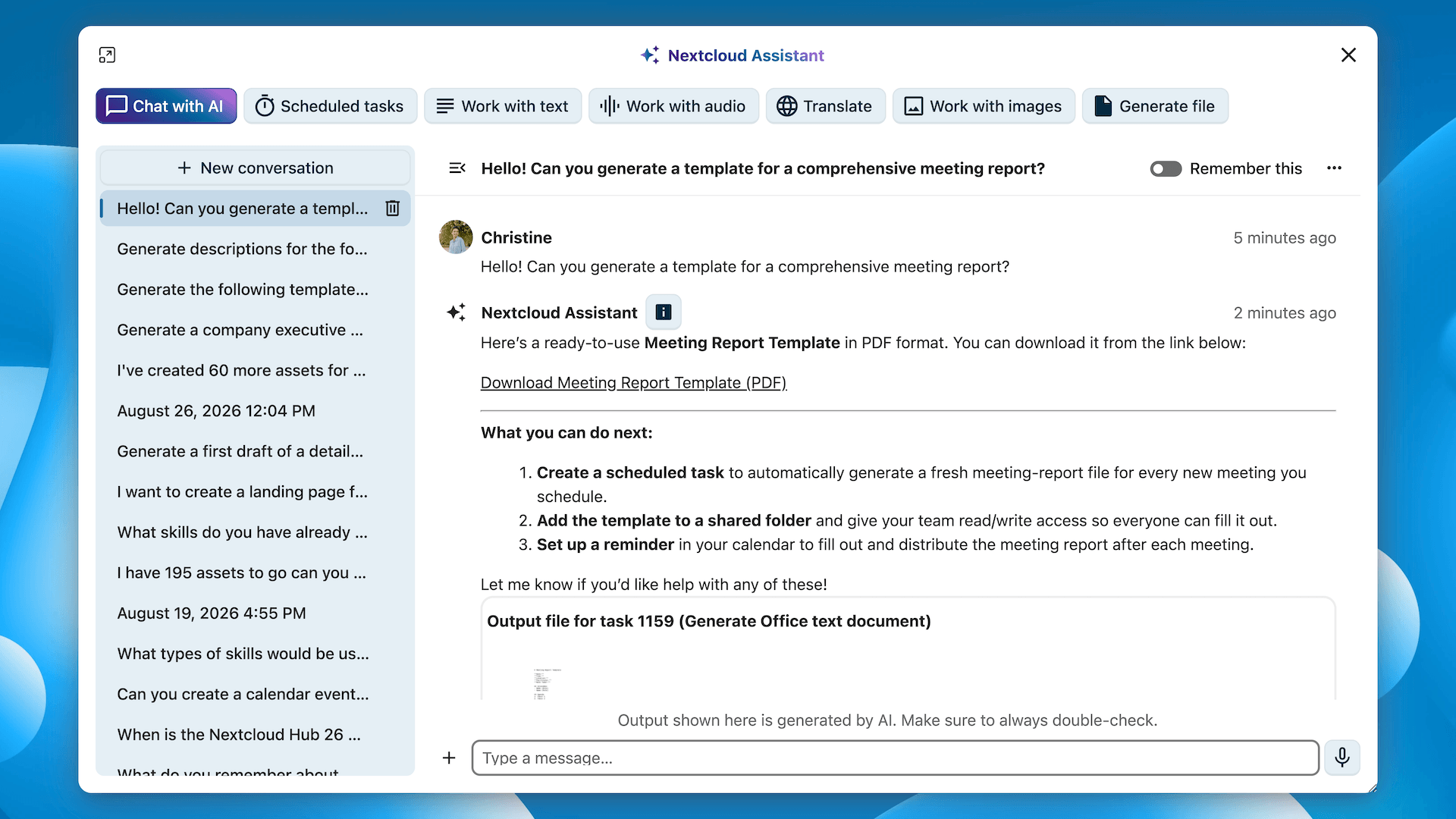Open the Work with text tab
The image size is (1456, 819).
pyautogui.click(x=503, y=106)
